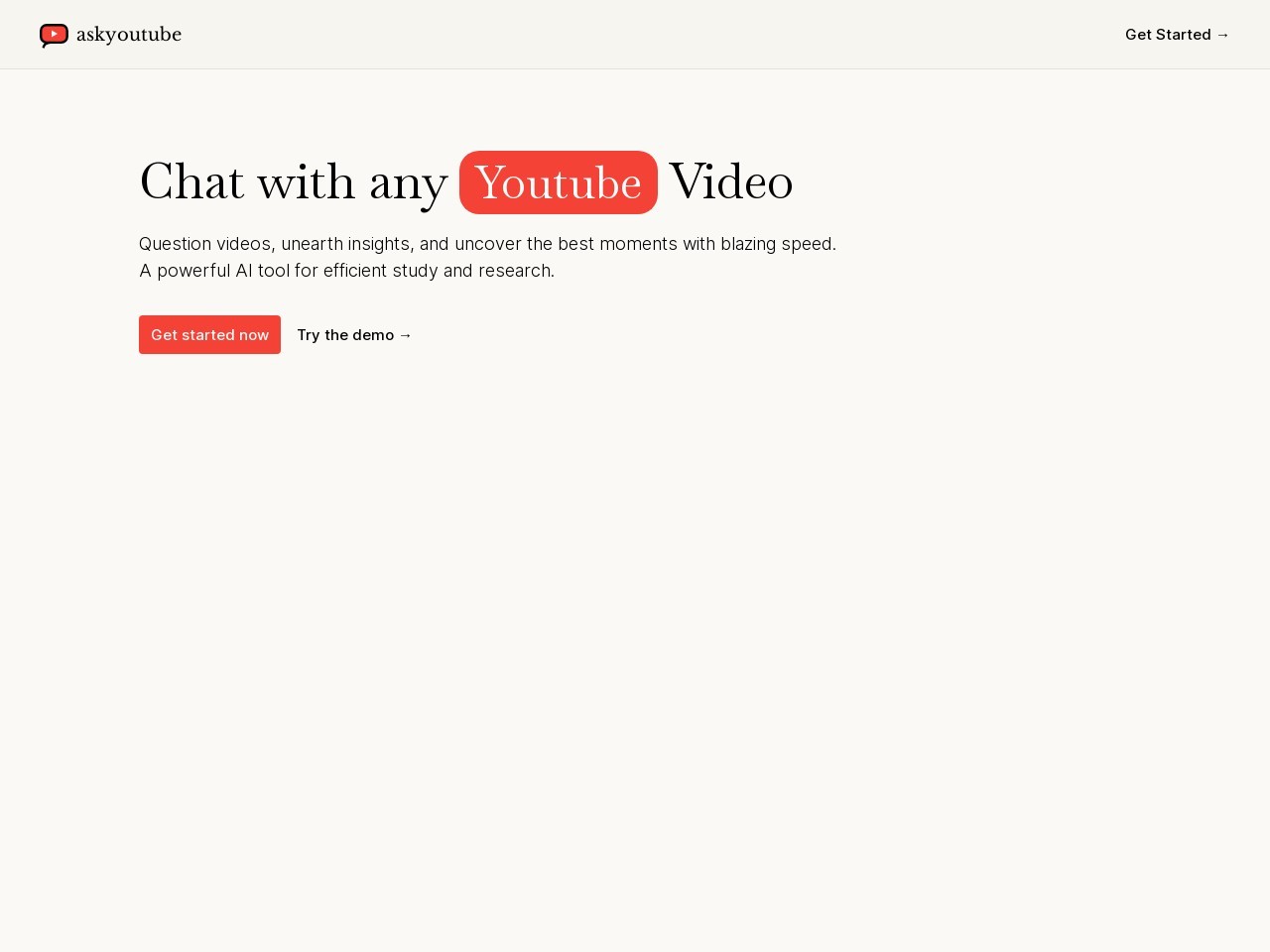Open the askyoutube home text link

[129, 35]
